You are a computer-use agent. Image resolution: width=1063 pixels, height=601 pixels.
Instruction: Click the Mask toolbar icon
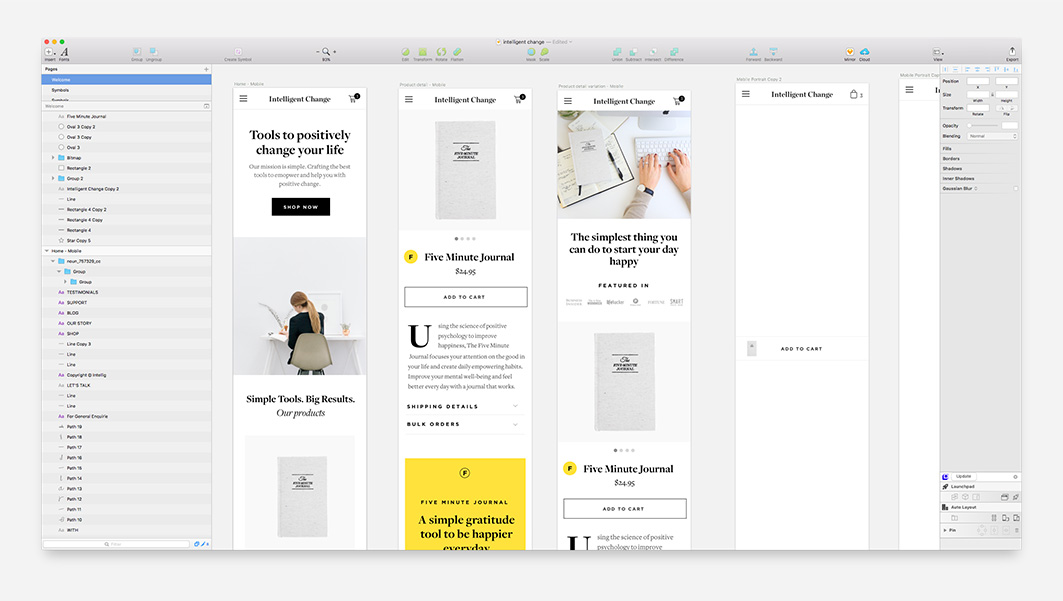[531, 51]
